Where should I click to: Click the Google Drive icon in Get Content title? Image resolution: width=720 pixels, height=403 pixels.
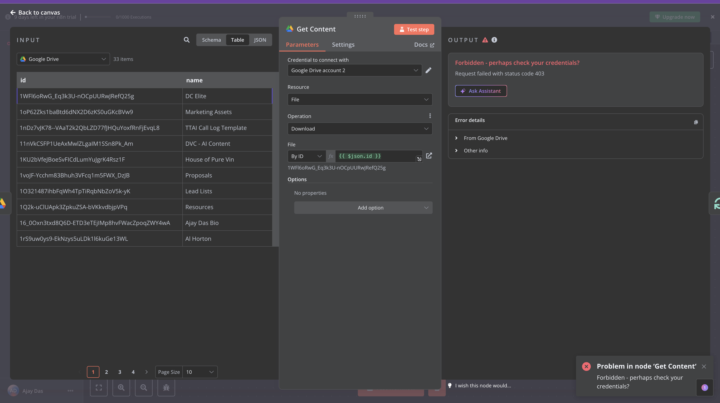290,29
